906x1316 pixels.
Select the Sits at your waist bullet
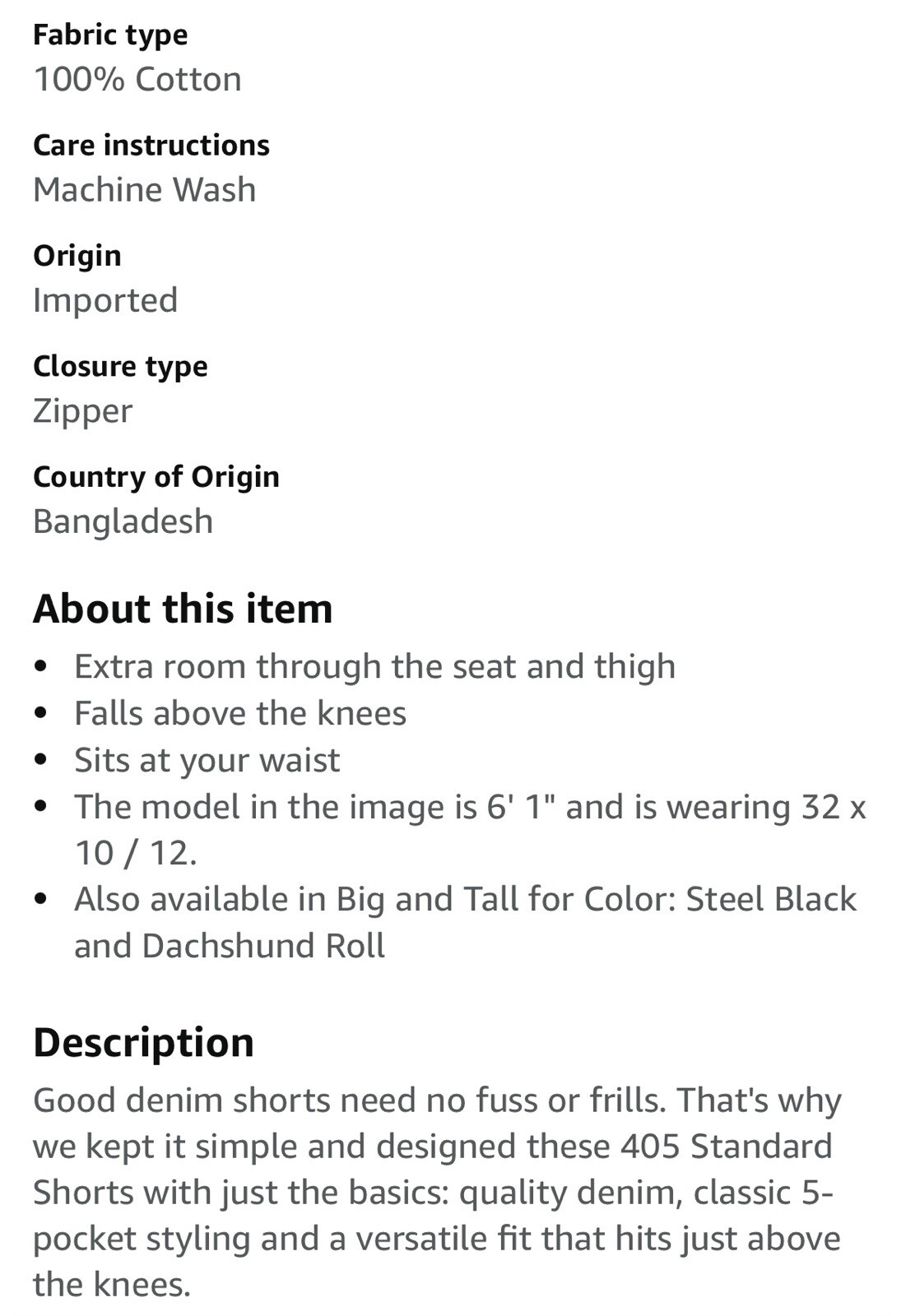(207, 760)
